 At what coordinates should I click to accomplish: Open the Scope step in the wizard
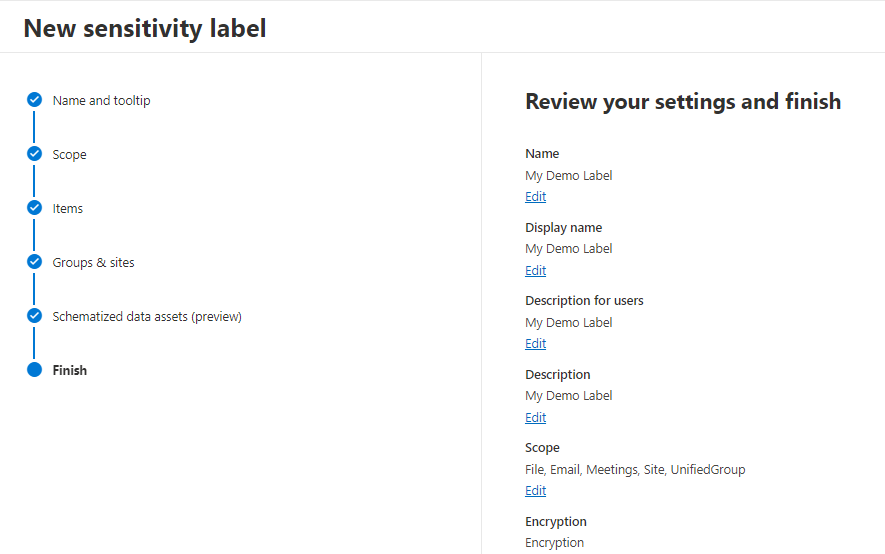[69, 154]
